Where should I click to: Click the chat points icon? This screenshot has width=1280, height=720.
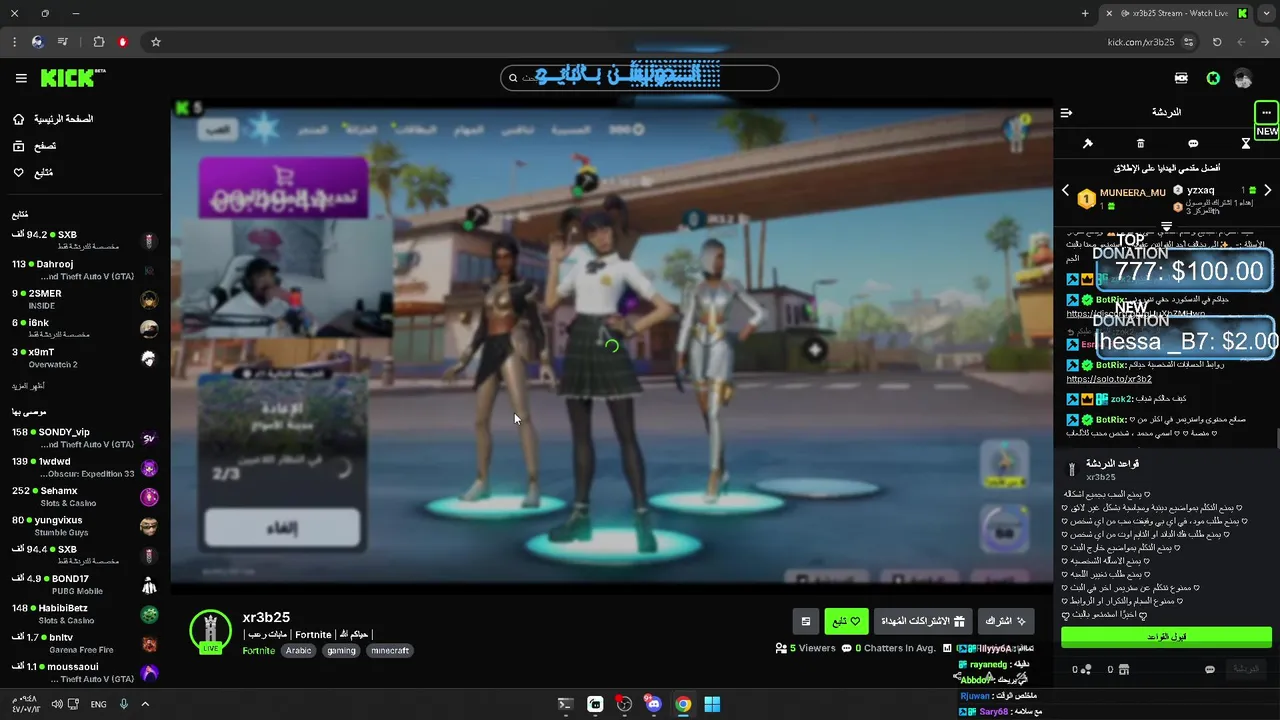pos(1086,669)
